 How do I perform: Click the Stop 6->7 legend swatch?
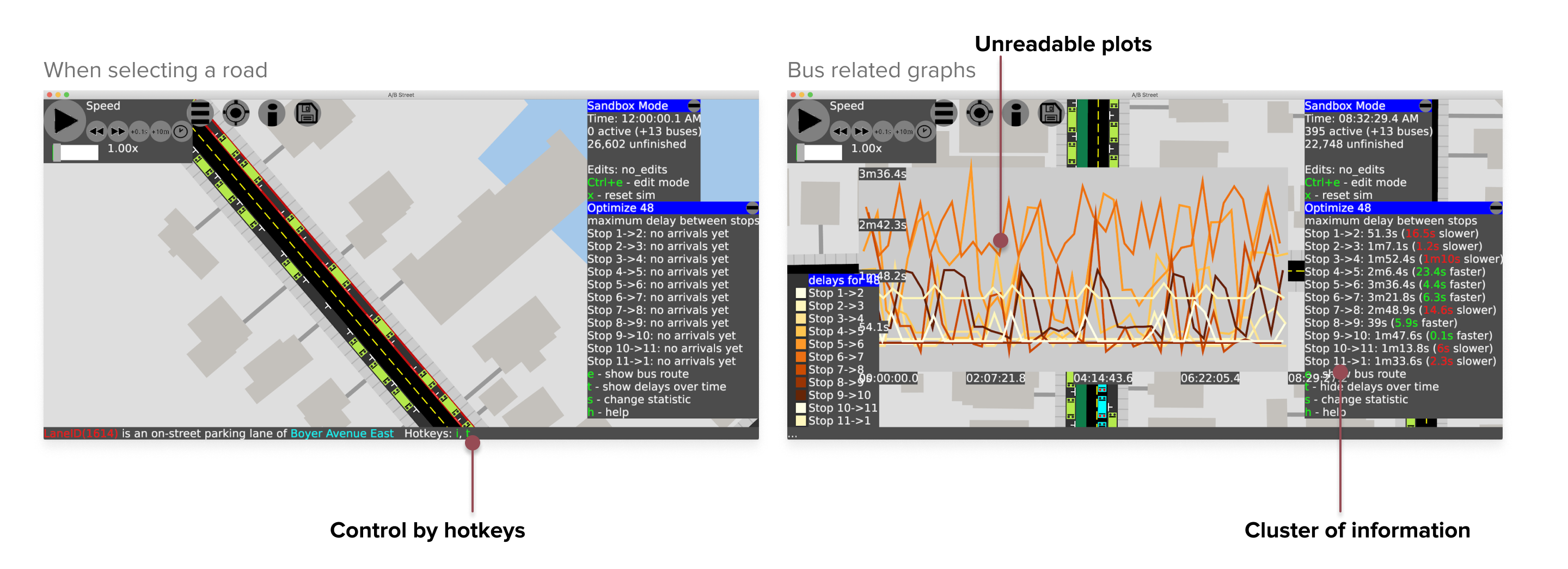point(801,357)
